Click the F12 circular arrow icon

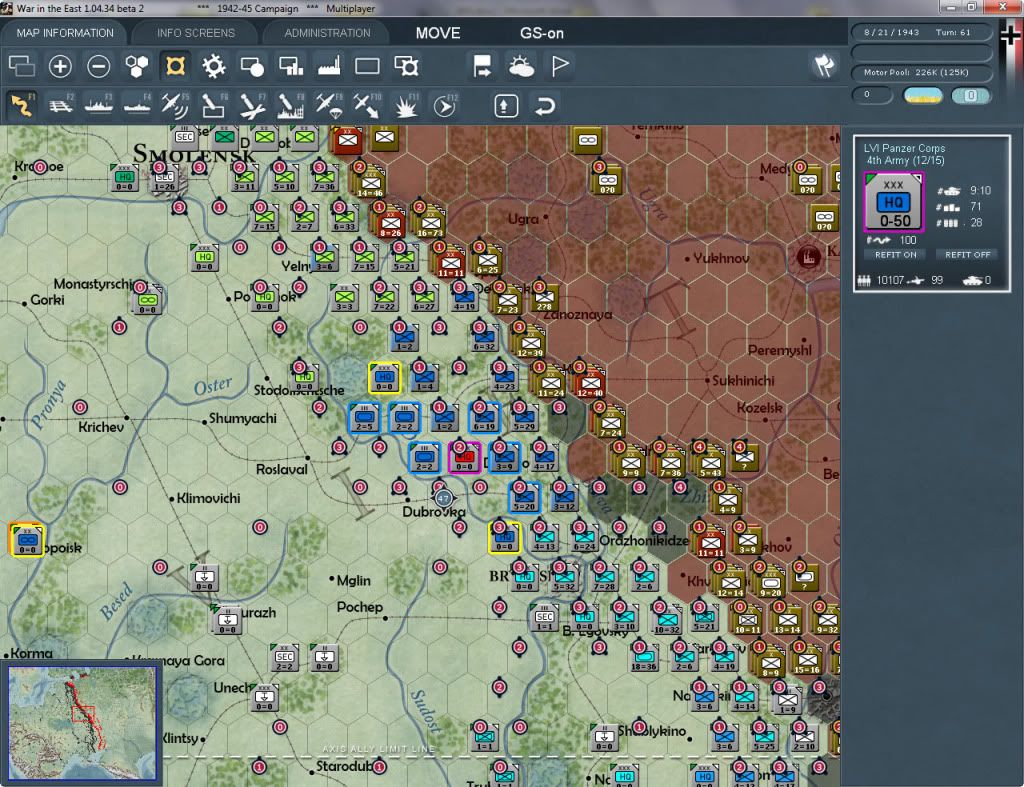(445, 105)
